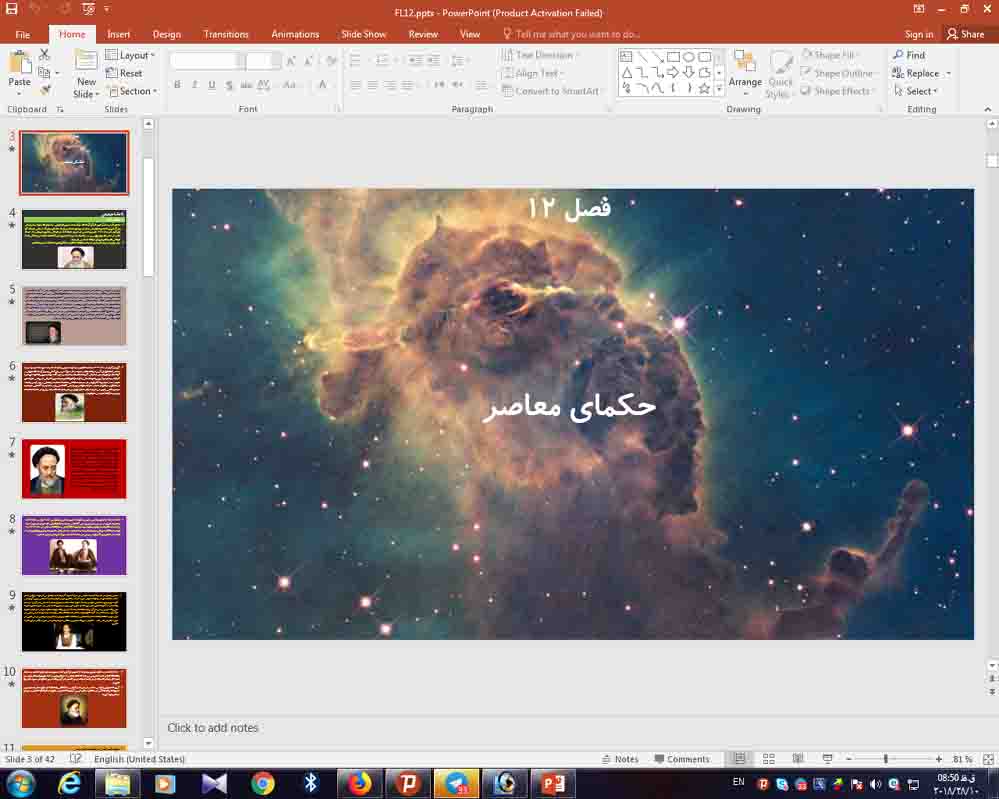This screenshot has height=799, width=999.
Task: Open the New Slide dropdown
Action: [x=85, y=92]
